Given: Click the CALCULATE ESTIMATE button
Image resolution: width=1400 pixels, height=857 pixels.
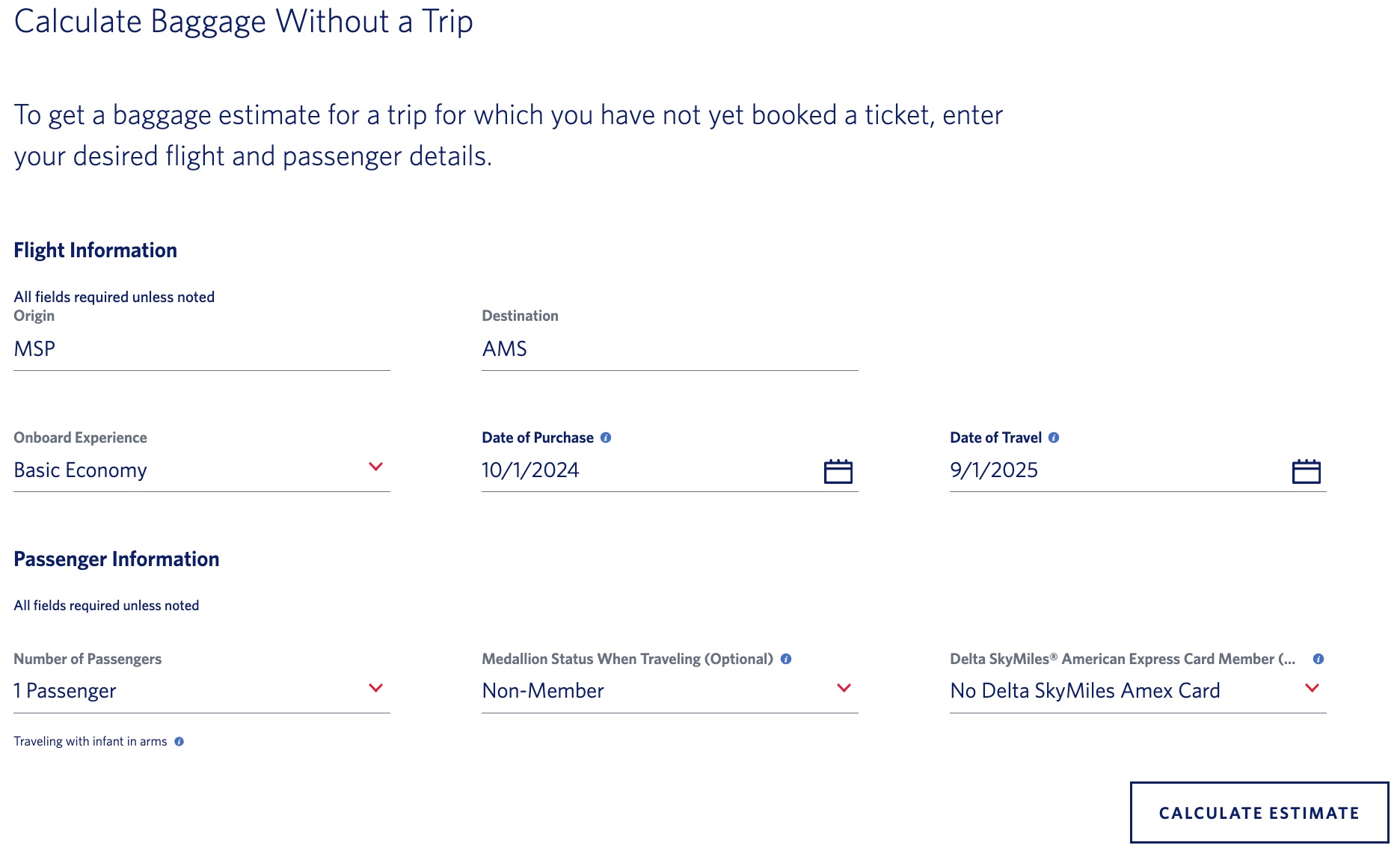Looking at the screenshot, I should click(x=1259, y=812).
